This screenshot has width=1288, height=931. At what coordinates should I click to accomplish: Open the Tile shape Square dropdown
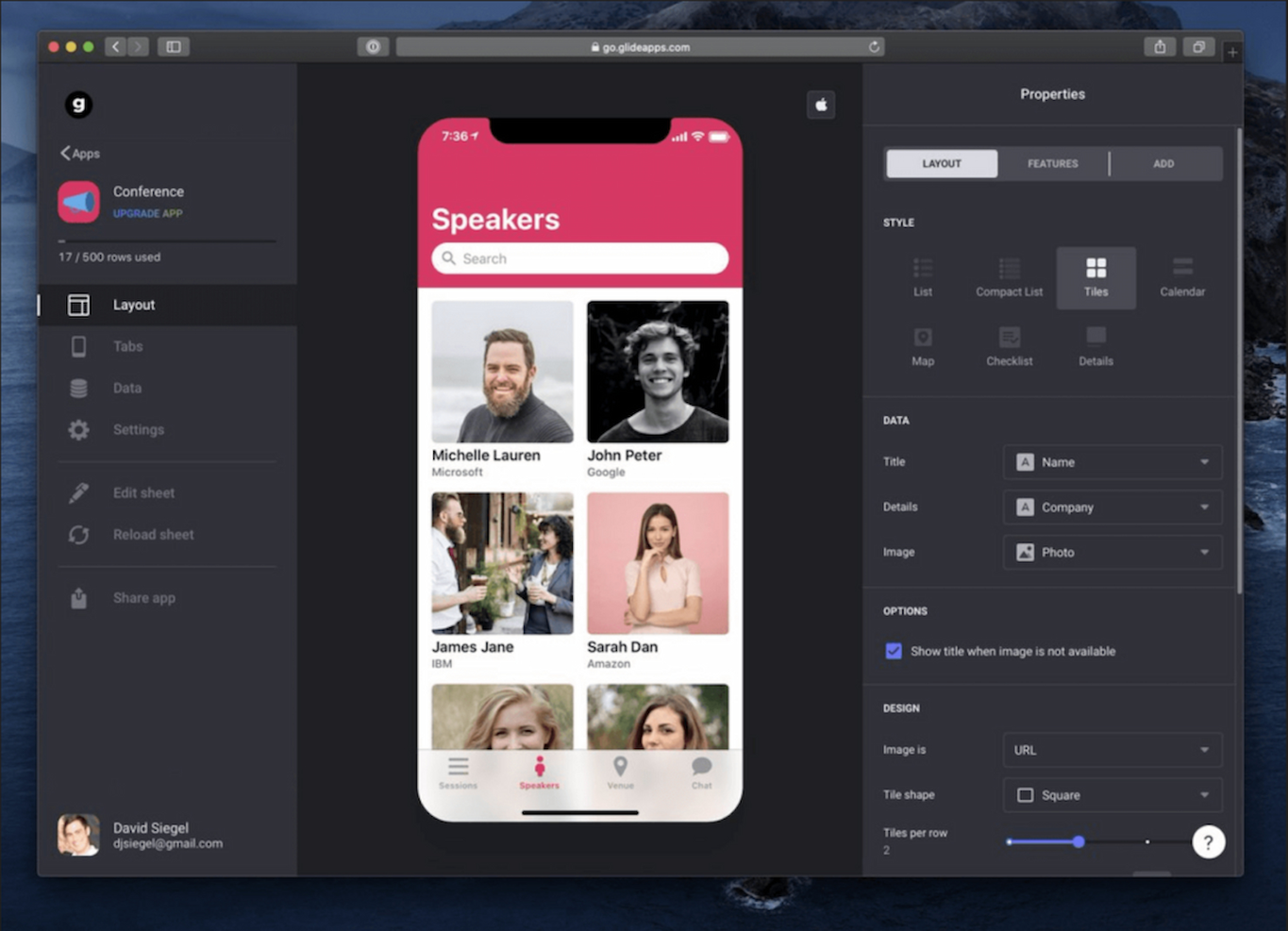(x=1112, y=795)
